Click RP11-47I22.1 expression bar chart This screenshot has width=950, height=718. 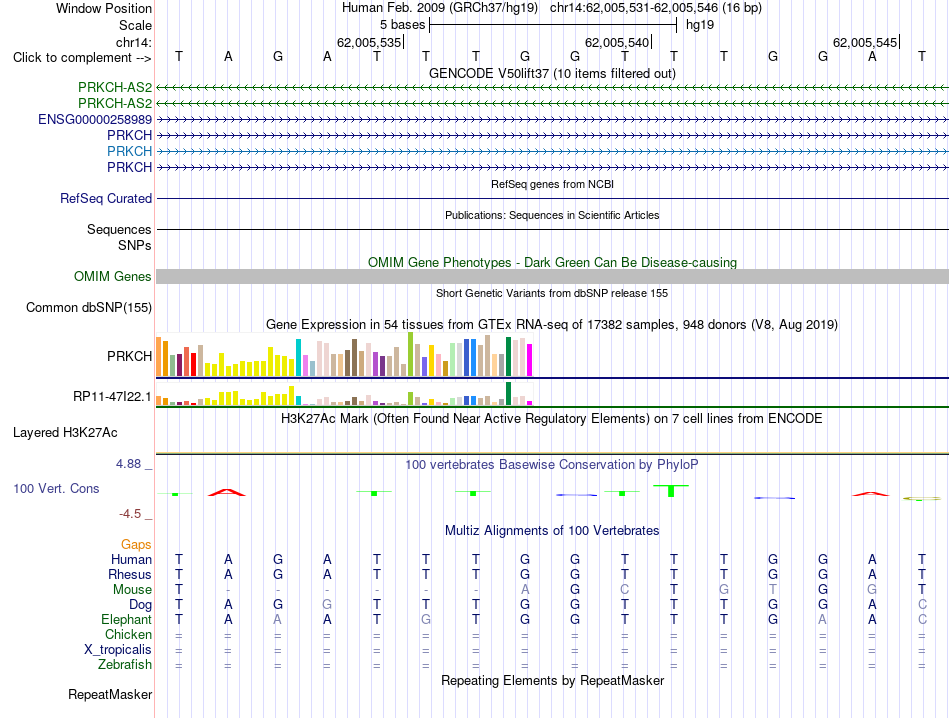[x=344, y=394]
